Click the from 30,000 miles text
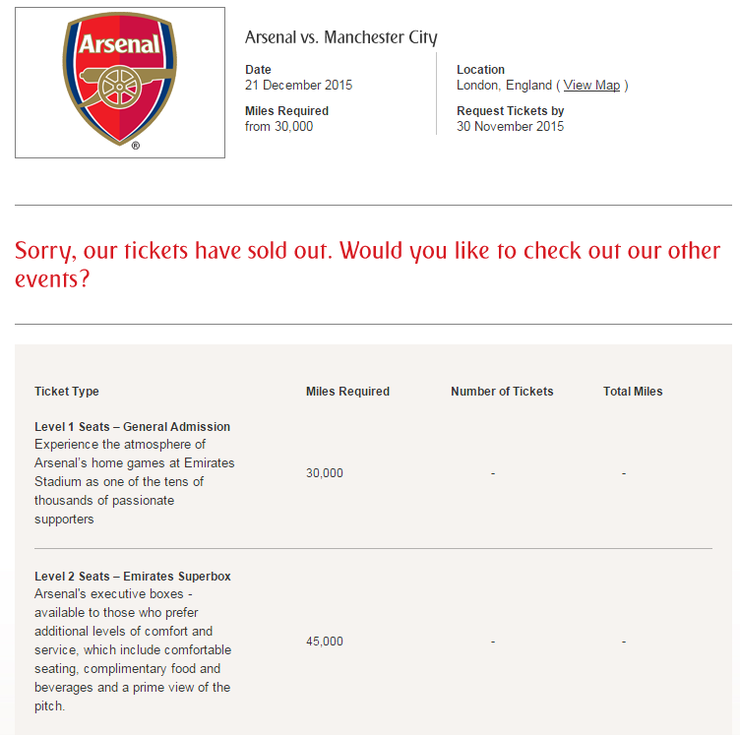Image resolution: width=740 pixels, height=735 pixels. pyautogui.click(x=279, y=127)
